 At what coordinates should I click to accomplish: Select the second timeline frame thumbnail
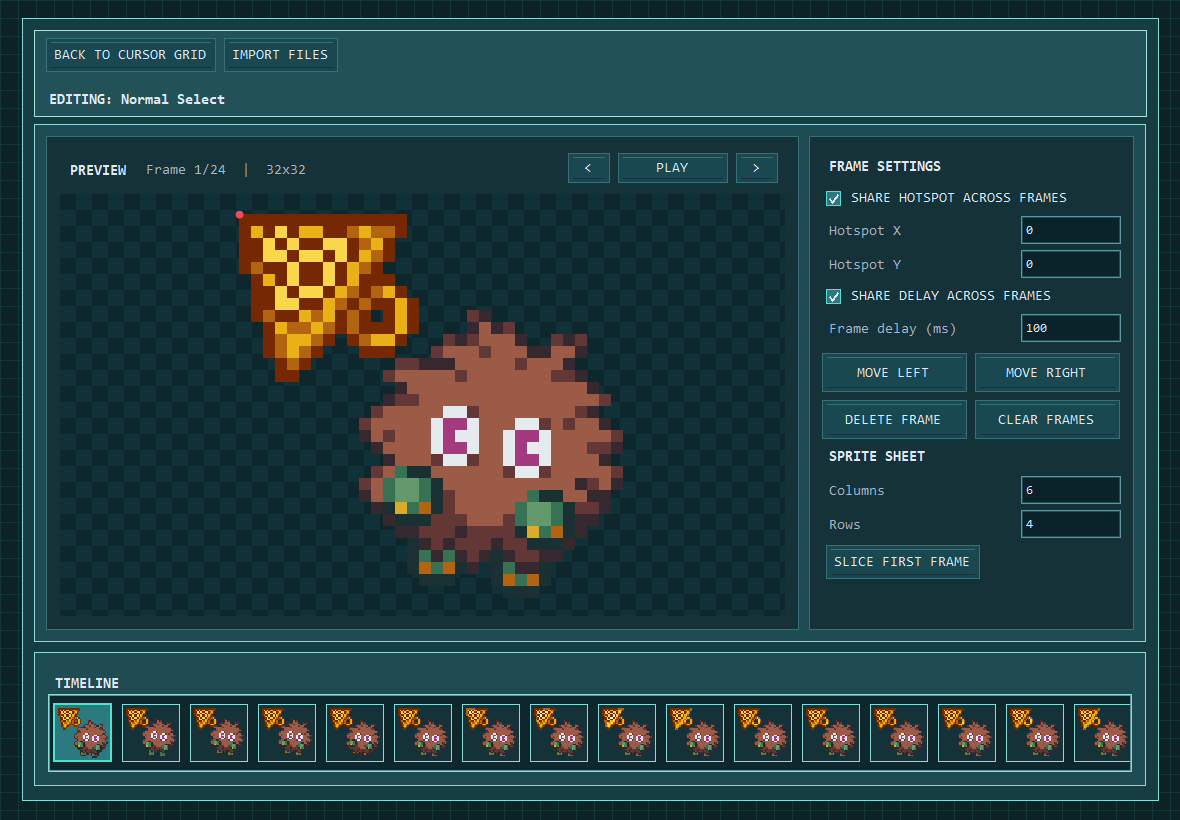pyautogui.click(x=151, y=733)
